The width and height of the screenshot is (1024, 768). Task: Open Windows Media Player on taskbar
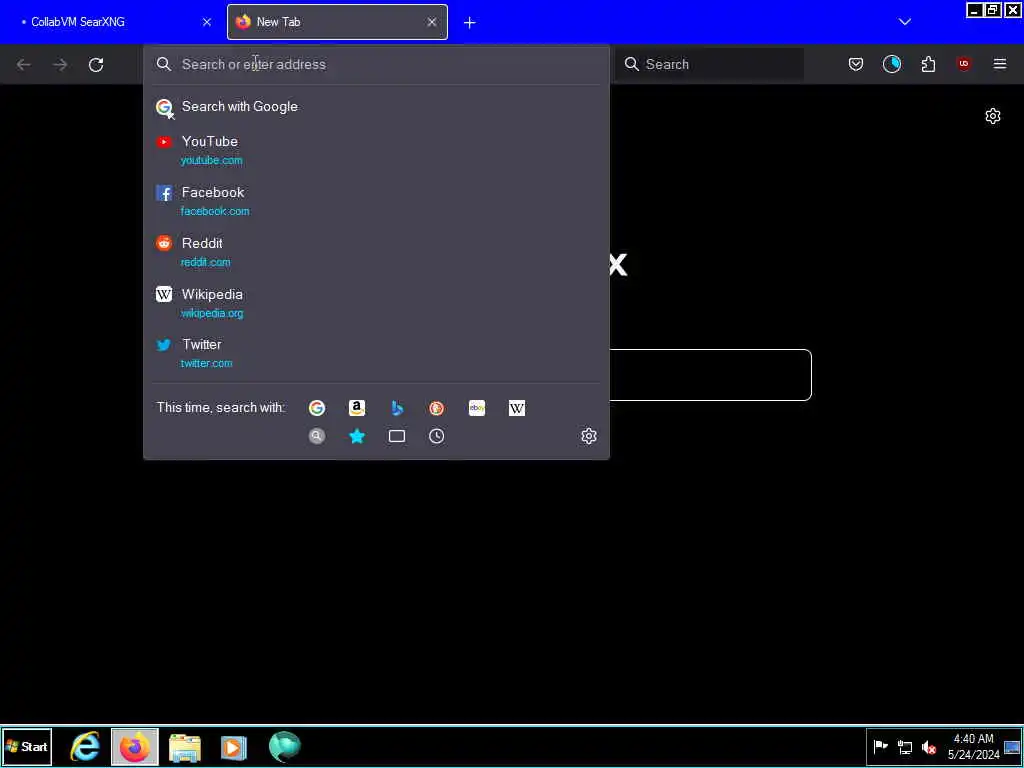click(x=234, y=748)
